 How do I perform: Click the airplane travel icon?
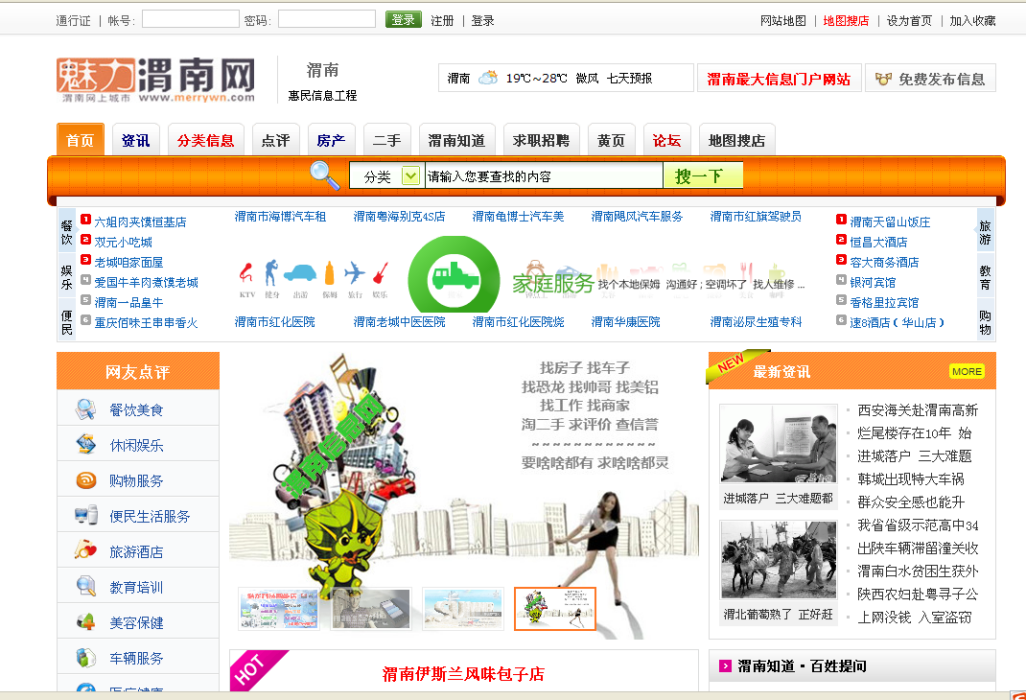pyautogui.click(x=355, y=272)
